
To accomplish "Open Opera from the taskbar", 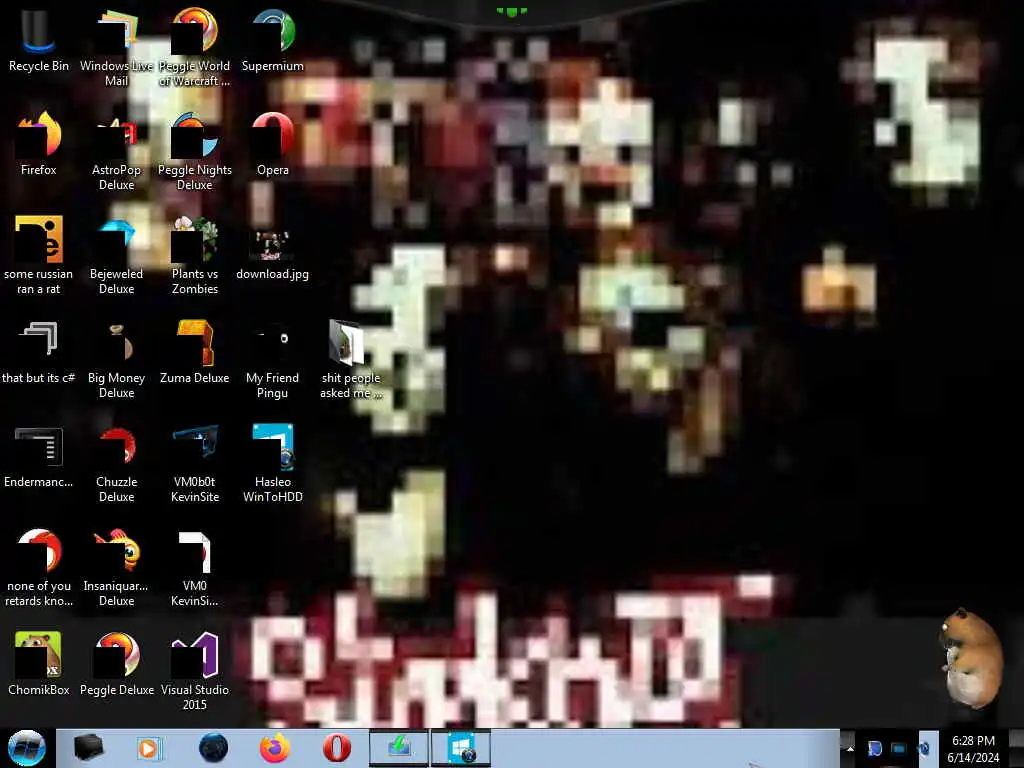I will (337, 748).
